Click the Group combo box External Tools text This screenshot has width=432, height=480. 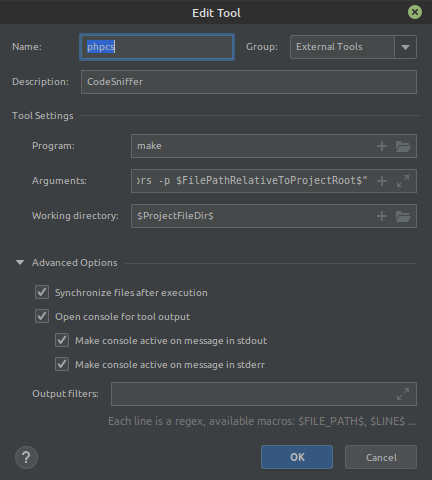(329, 47)
